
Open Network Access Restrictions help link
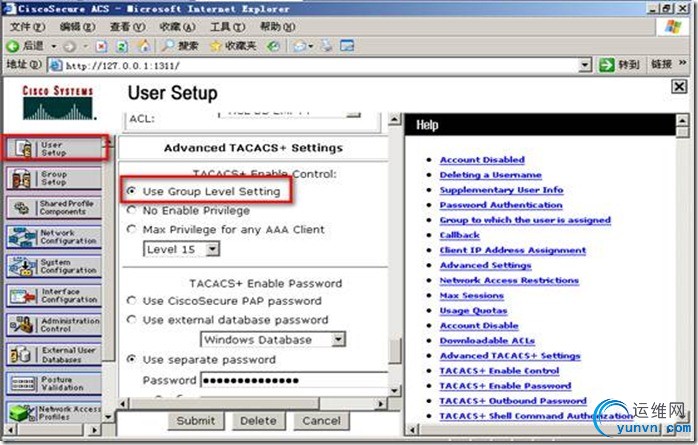point(509,280)
